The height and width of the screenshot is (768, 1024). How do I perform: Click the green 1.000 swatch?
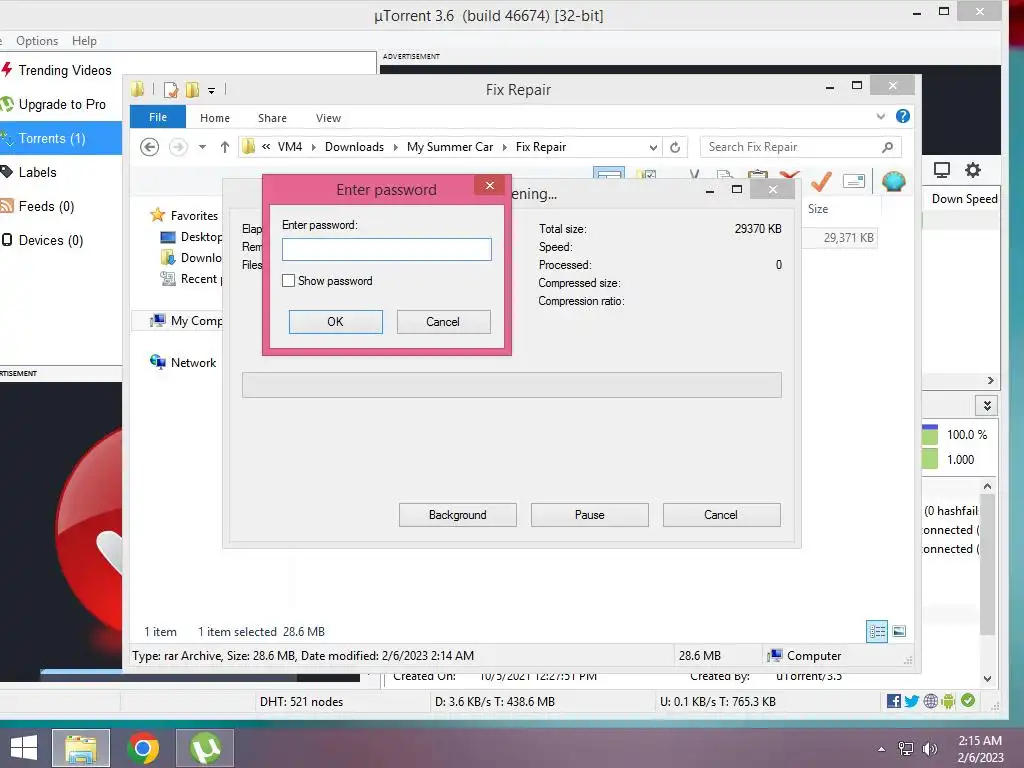point(929,458)
